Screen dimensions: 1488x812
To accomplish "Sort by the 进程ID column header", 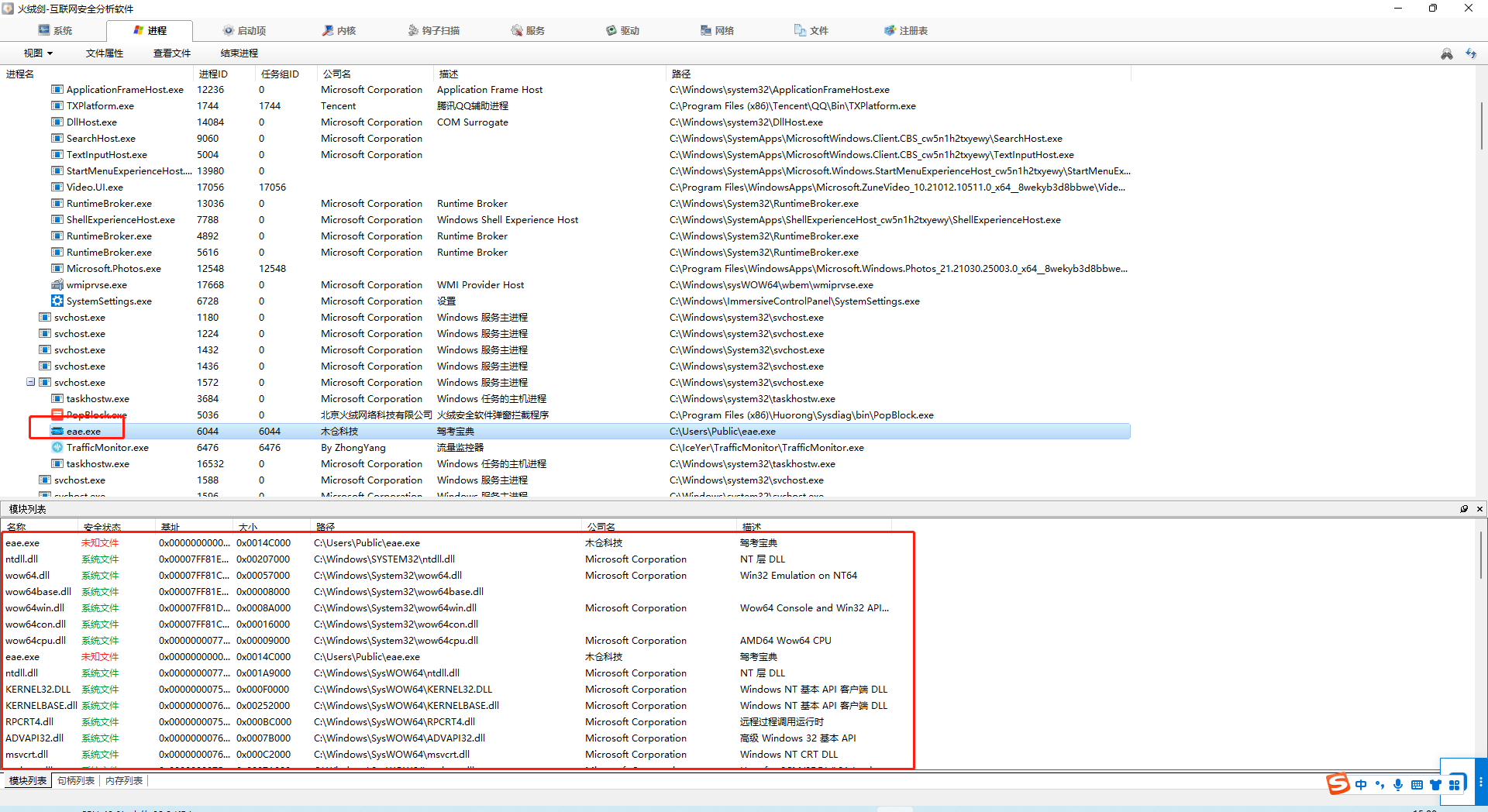I will coord(224,74).
